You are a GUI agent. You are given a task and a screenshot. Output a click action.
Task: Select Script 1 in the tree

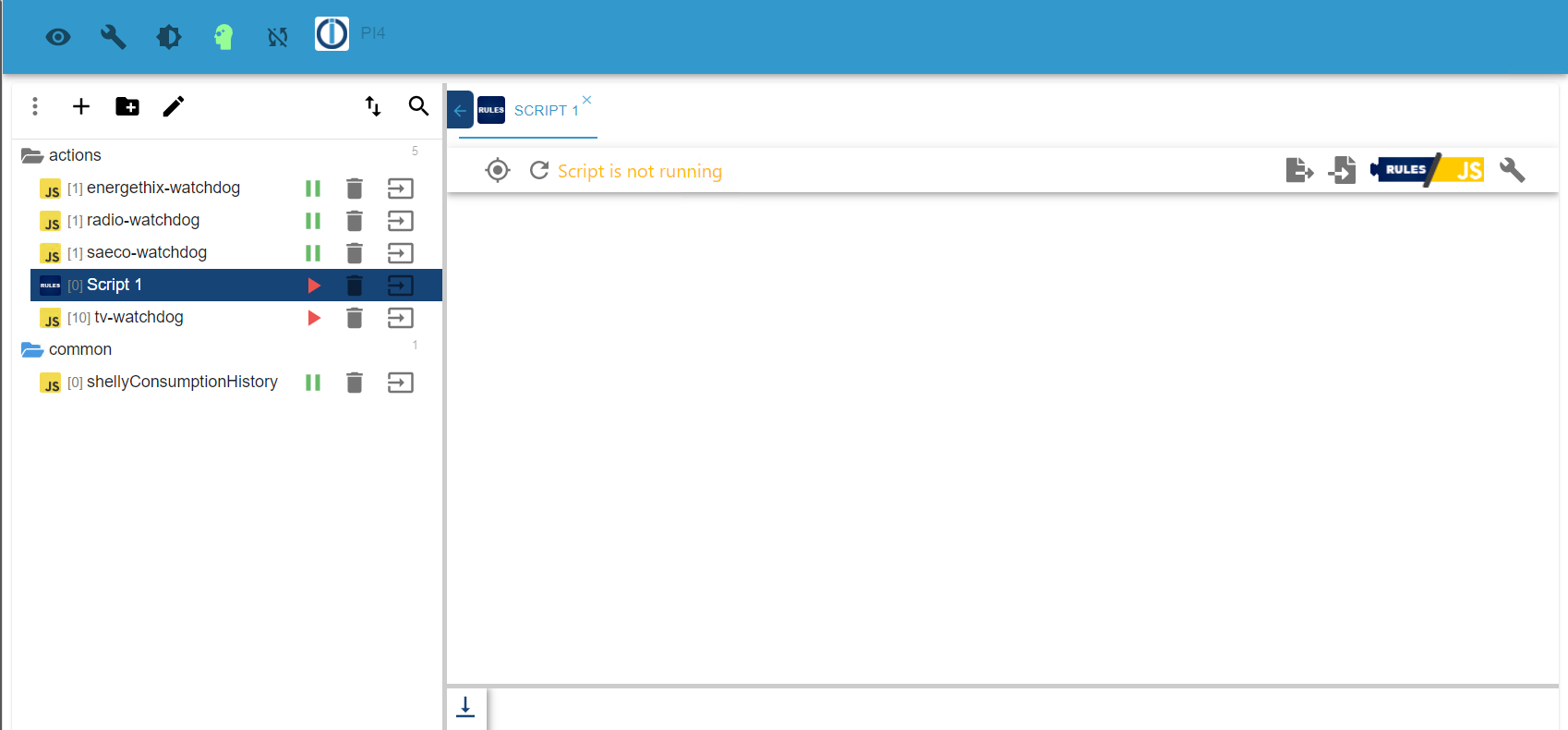(x=115, y=285)
